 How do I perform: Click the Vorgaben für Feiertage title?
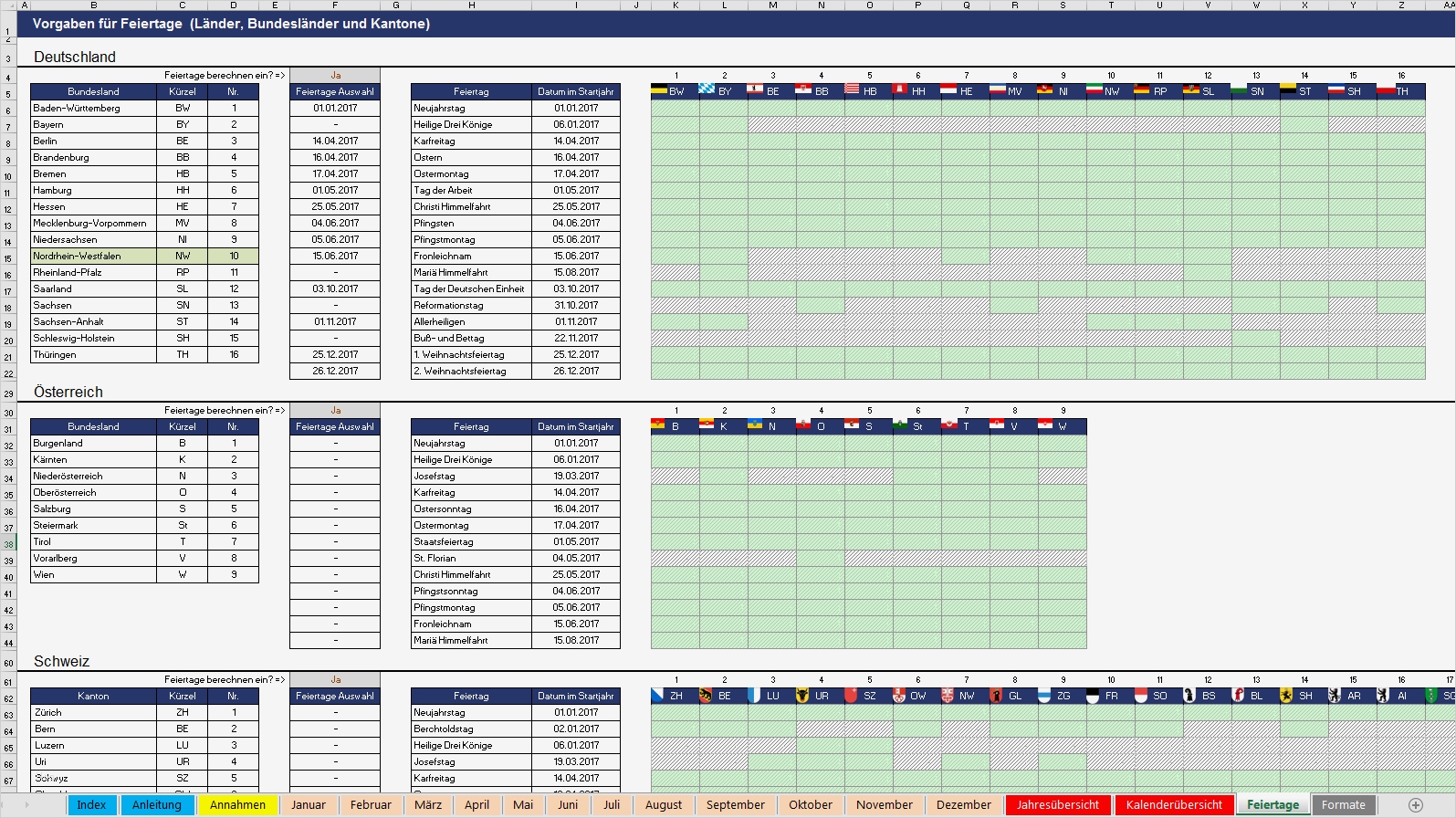click(231, 24)
